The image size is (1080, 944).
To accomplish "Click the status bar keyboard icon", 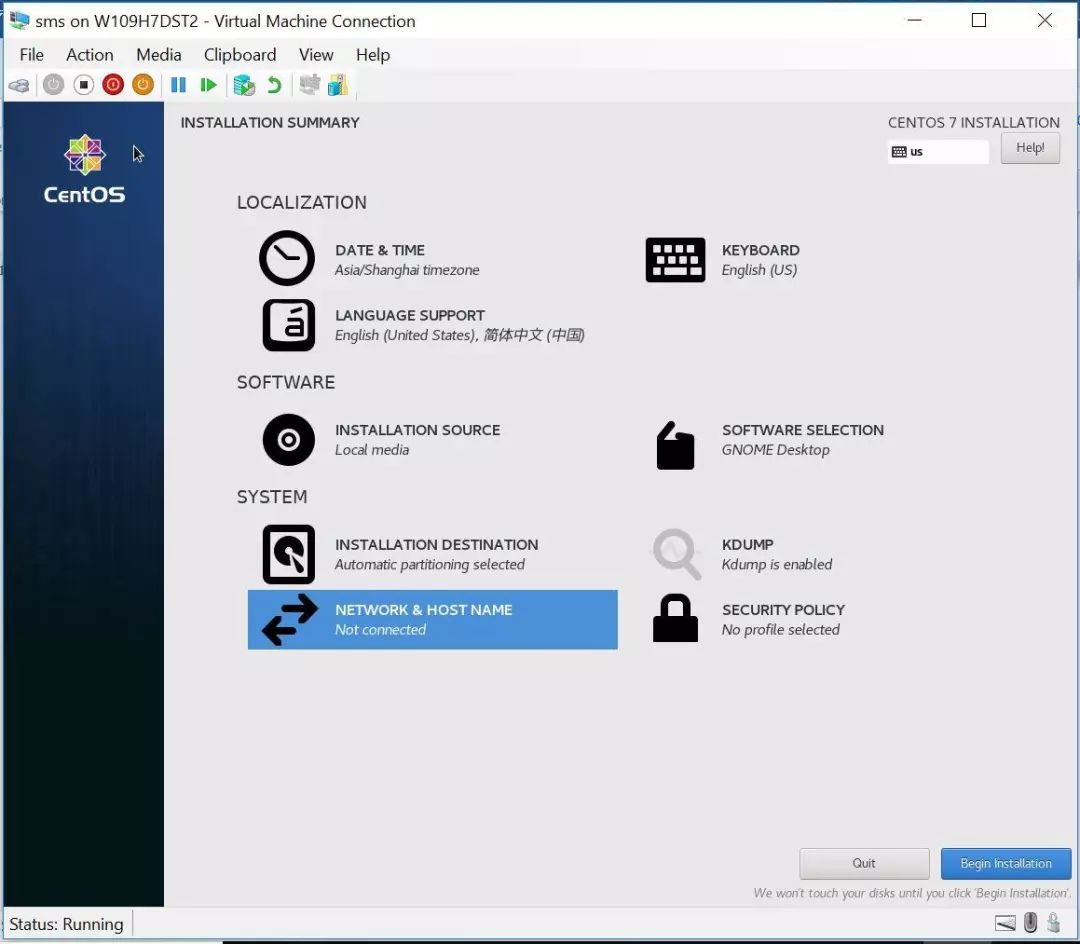I will [x=1006, y=923].
